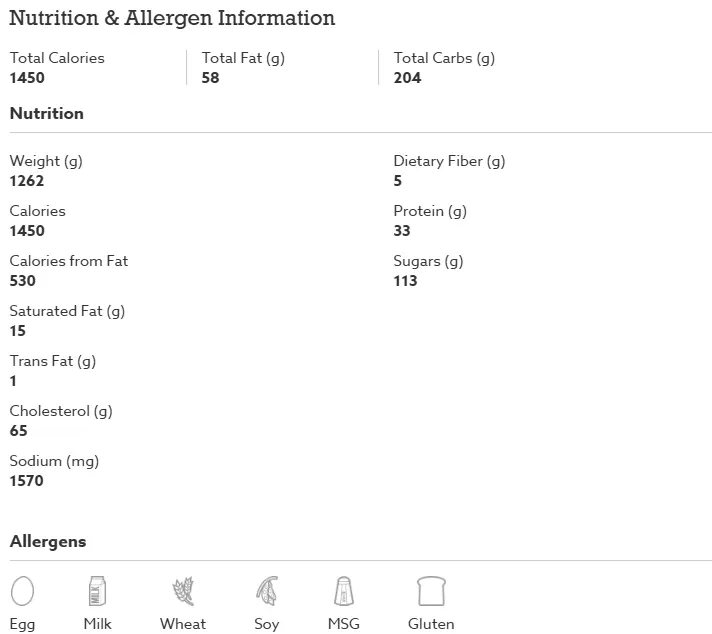
Task: Select the Total Fat value 58
Action: 210,78
